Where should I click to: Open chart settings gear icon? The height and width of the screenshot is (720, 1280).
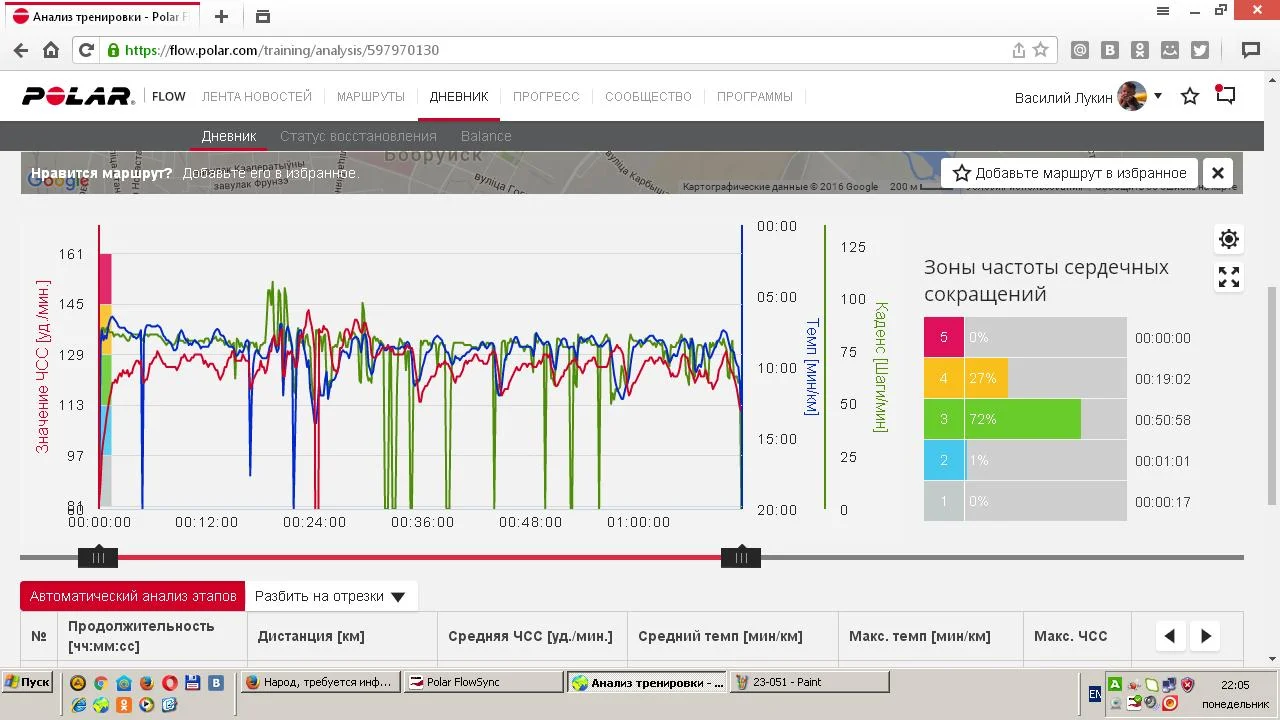[x=1229, y=239]
